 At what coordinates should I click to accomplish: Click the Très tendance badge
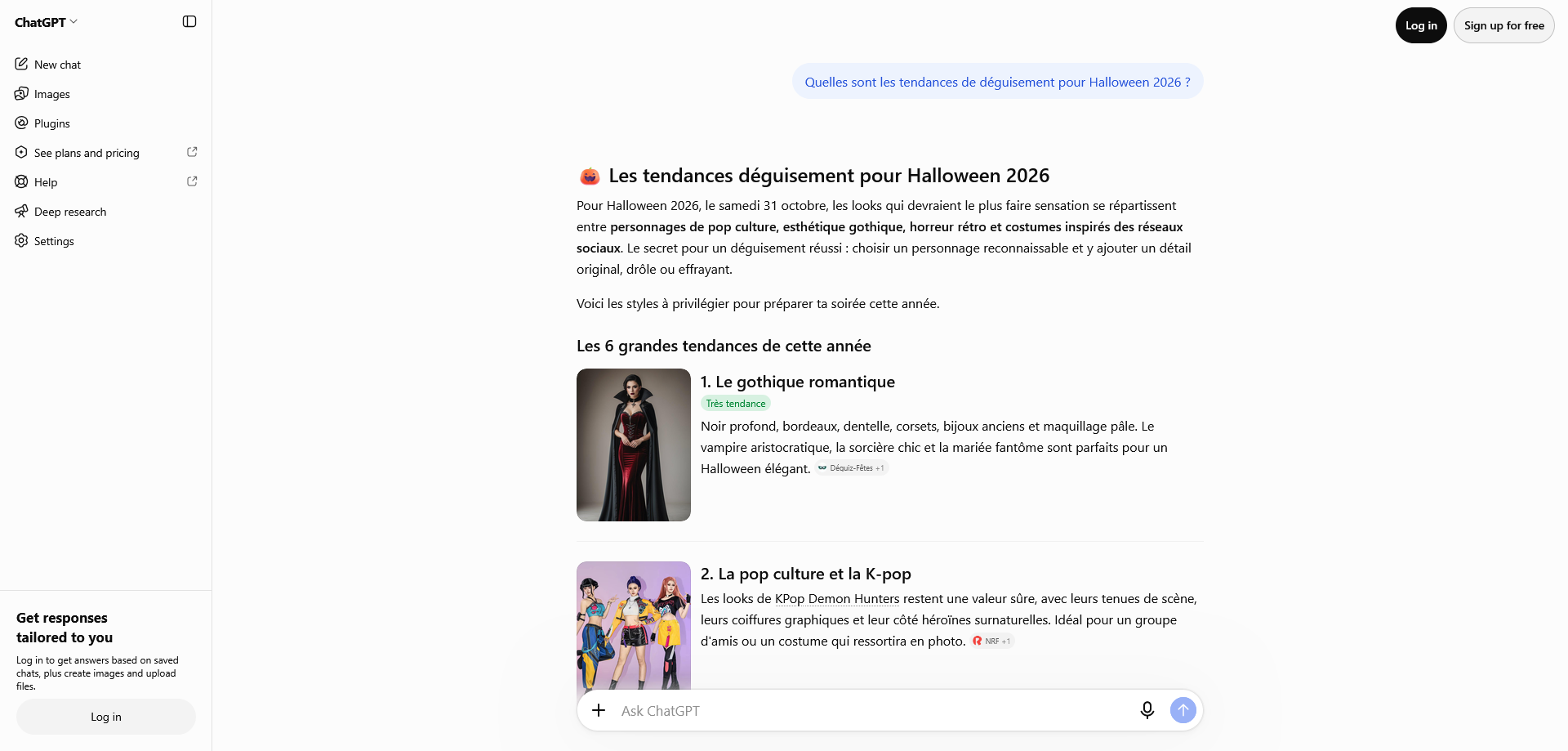pyautogui.click(x=736, y=404)
